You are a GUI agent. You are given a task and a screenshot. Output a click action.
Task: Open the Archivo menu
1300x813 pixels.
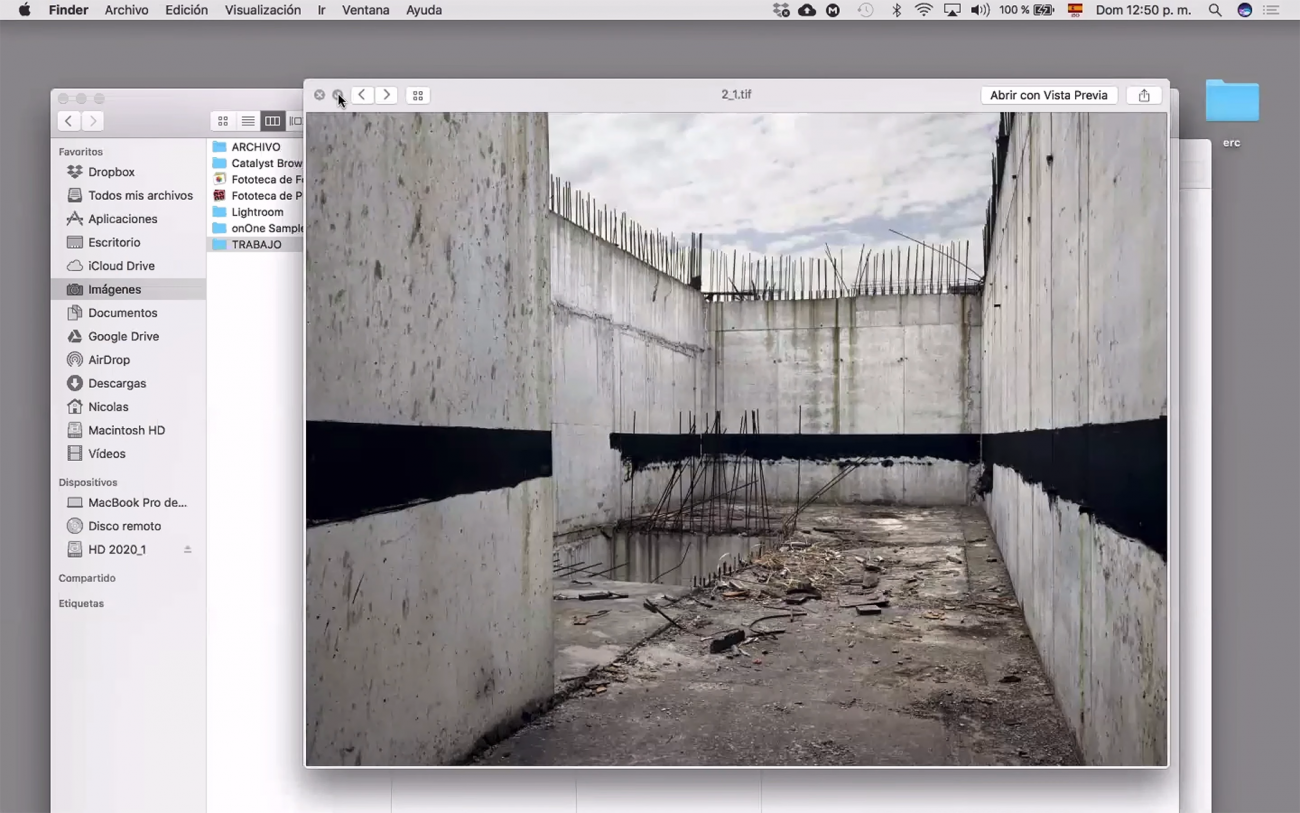[x=126, y=10]
